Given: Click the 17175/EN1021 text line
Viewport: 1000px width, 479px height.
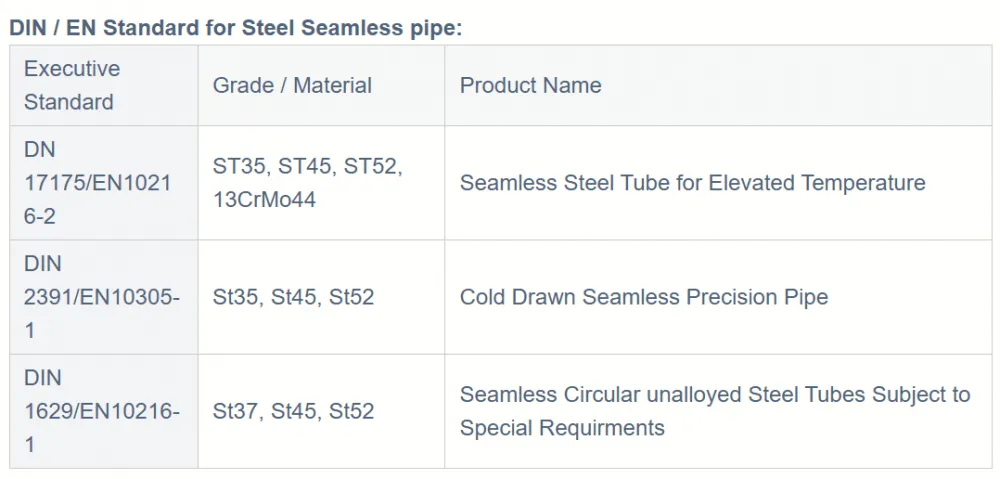Looking at the screenshot, I should click(98, 184).
